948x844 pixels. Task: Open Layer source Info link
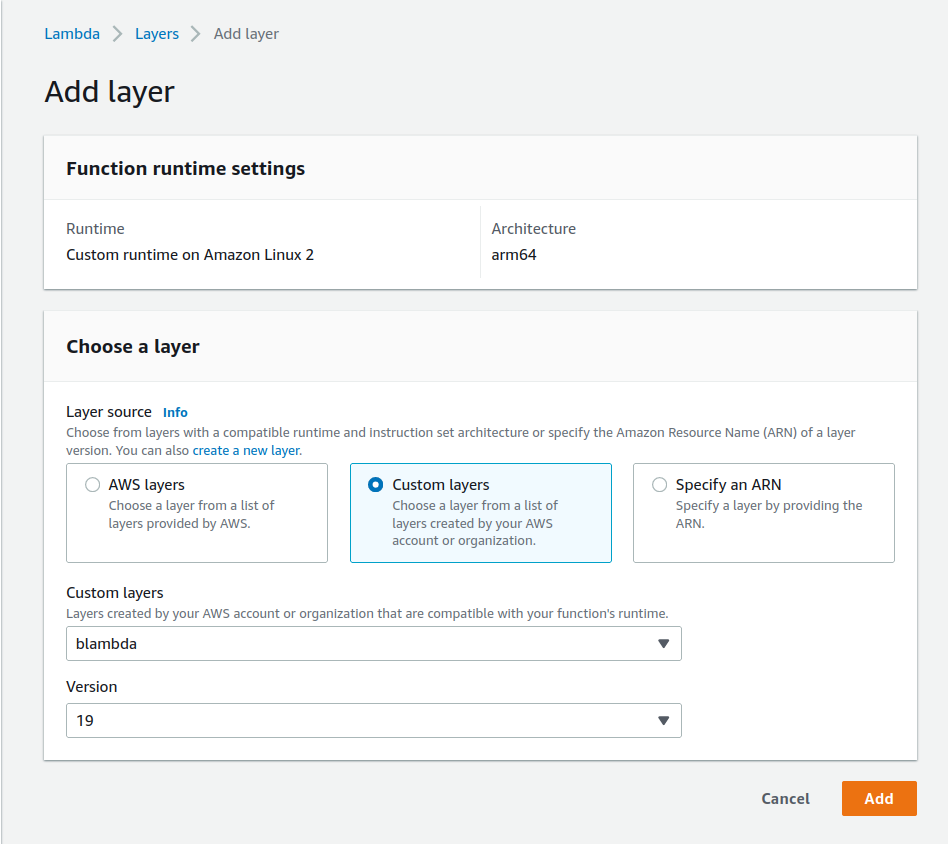pos(175,412)
